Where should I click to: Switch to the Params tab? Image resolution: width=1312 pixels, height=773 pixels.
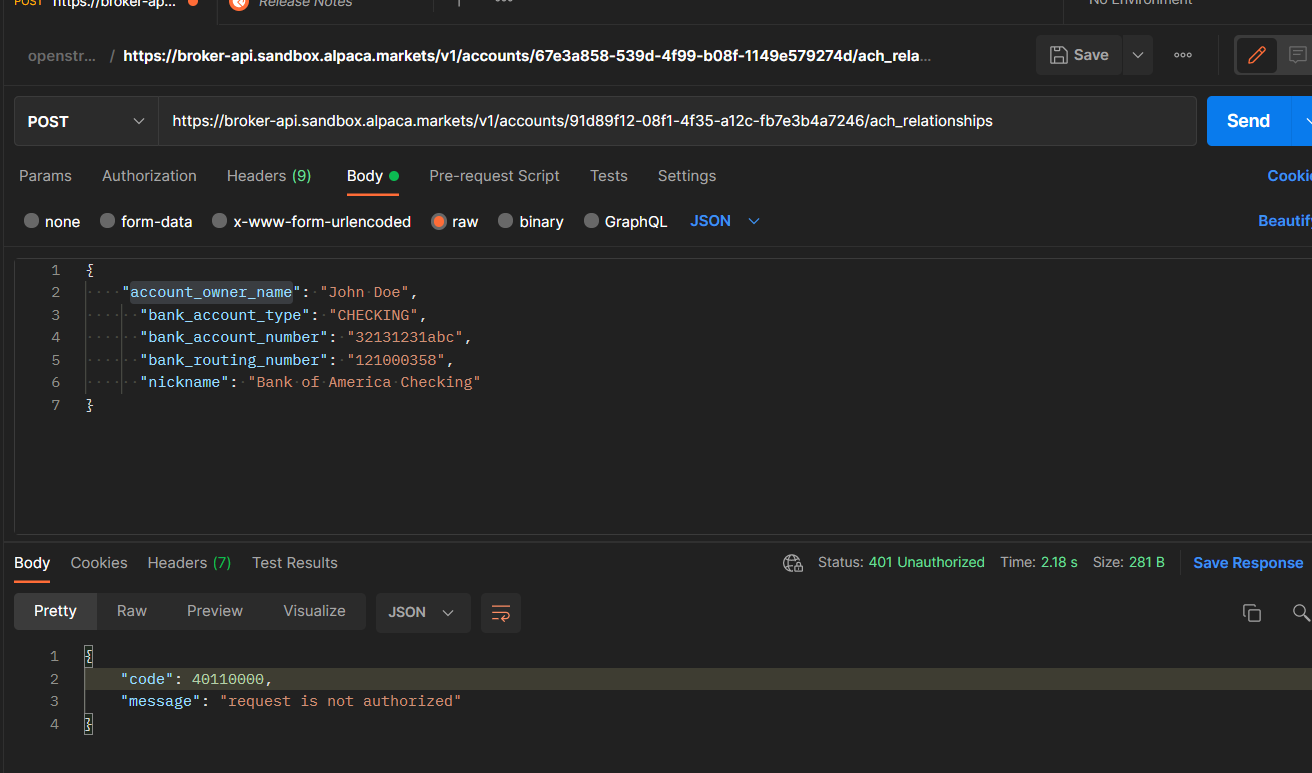45,176
